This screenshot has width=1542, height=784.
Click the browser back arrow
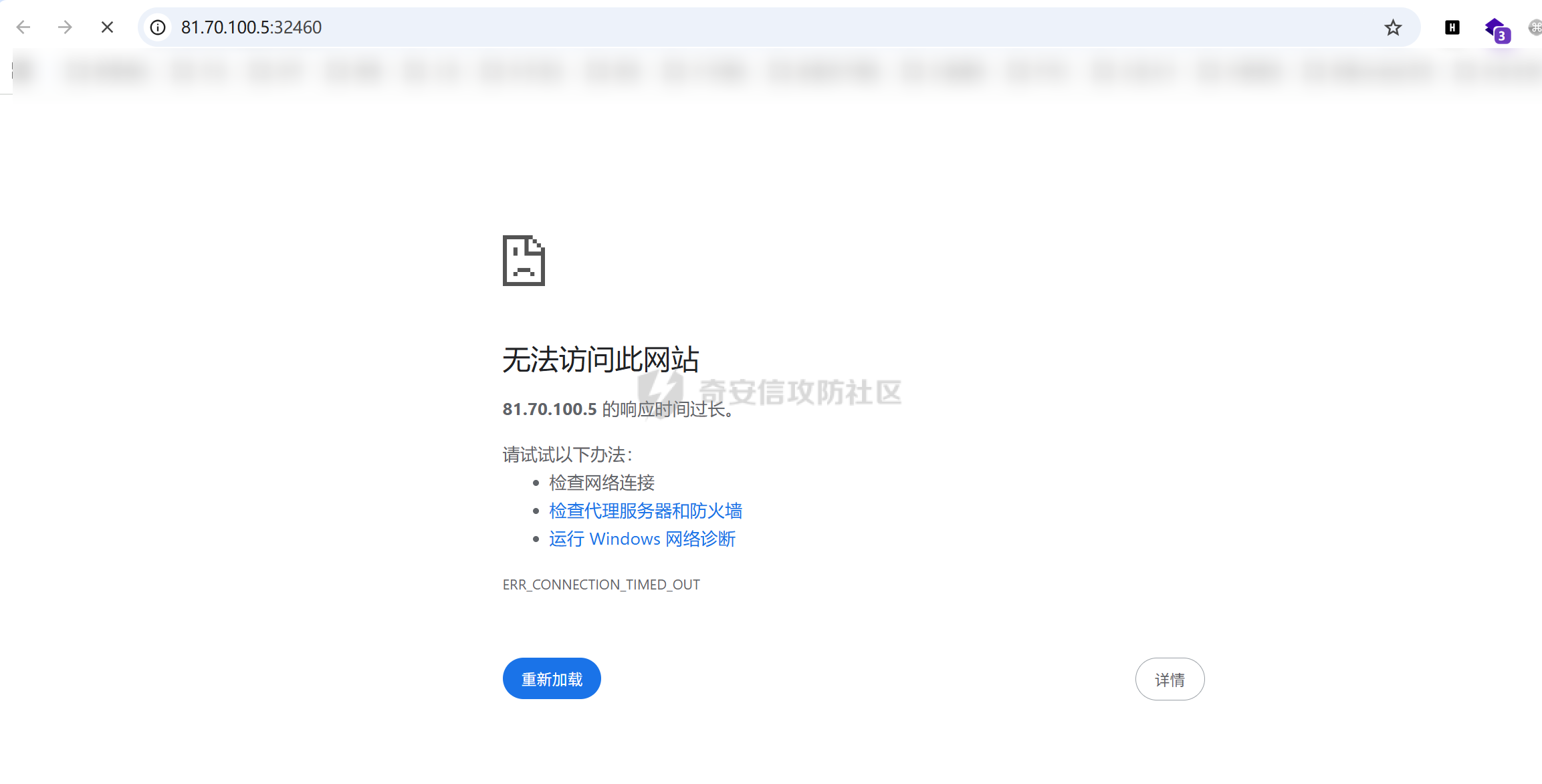point(23,27)
